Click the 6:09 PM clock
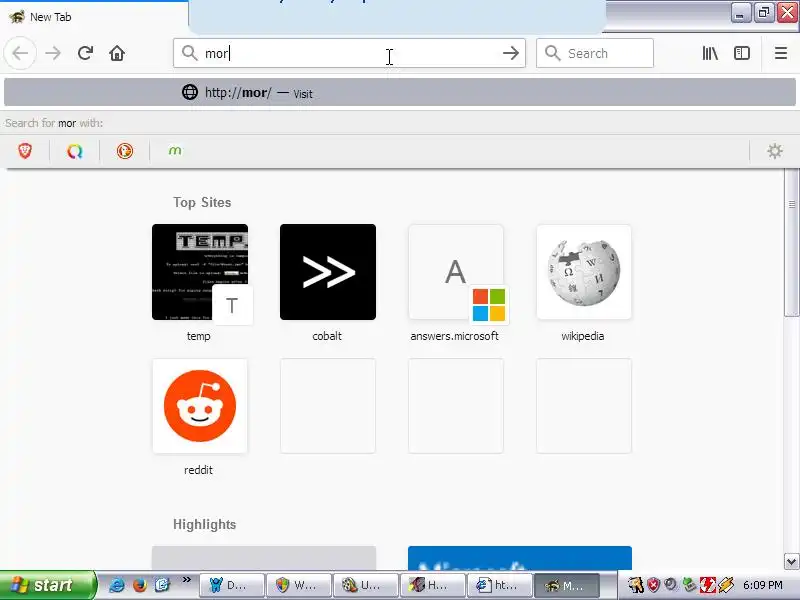 click(x=763, y=585)
